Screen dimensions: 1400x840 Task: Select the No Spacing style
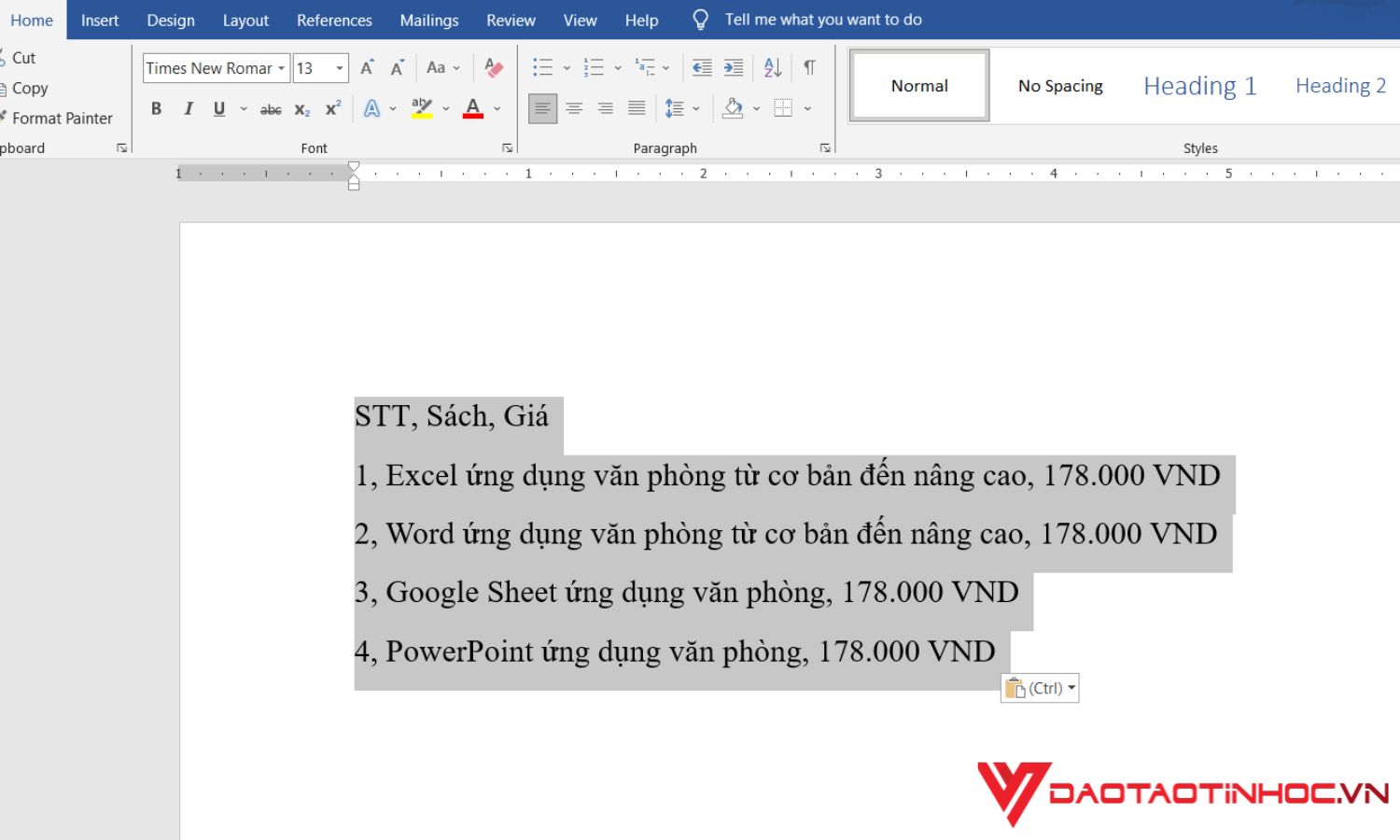click(1060, 85)
